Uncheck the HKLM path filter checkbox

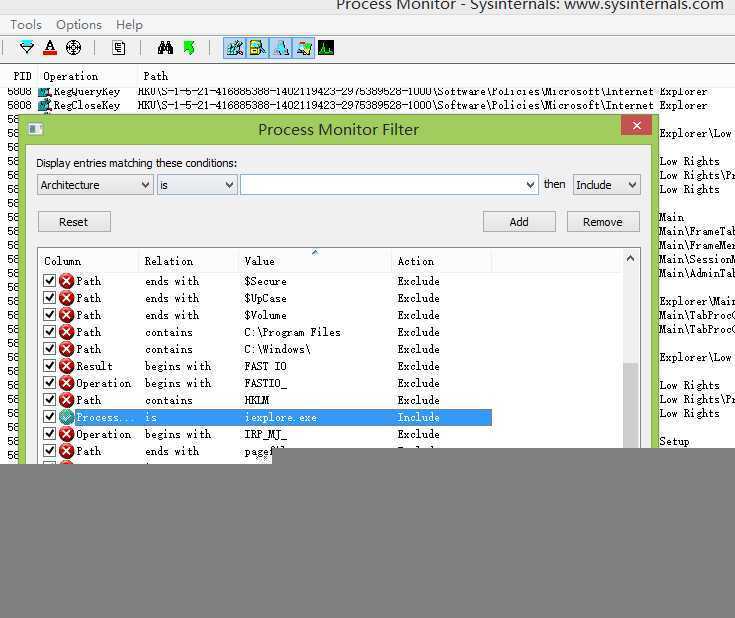[49, 399]
